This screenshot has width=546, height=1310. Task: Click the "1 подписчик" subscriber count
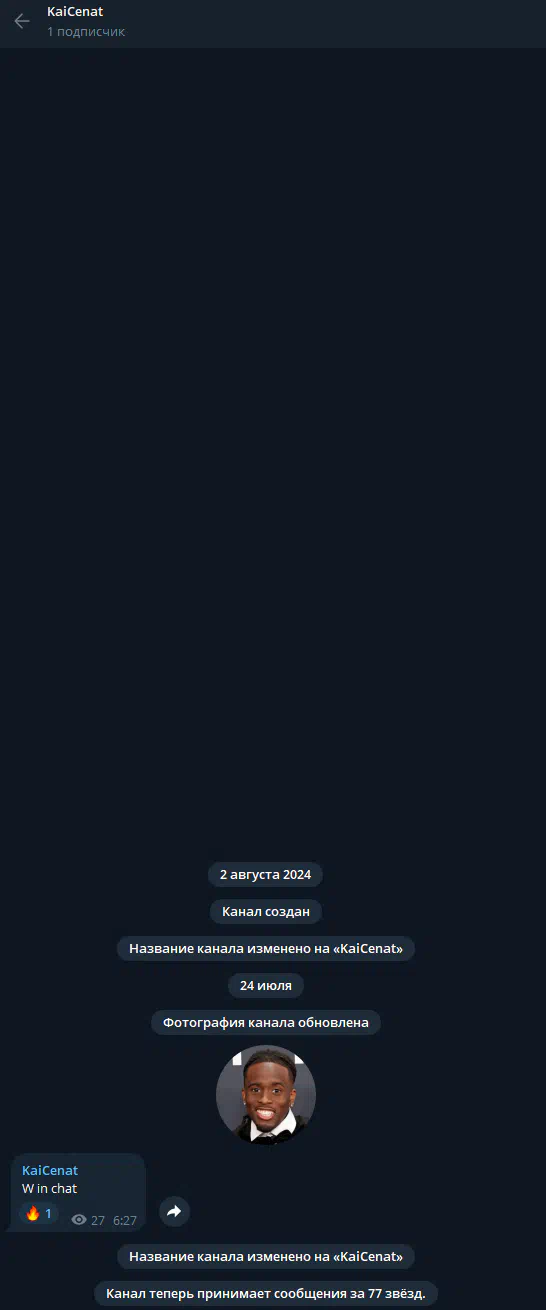[x=86, y=32]
